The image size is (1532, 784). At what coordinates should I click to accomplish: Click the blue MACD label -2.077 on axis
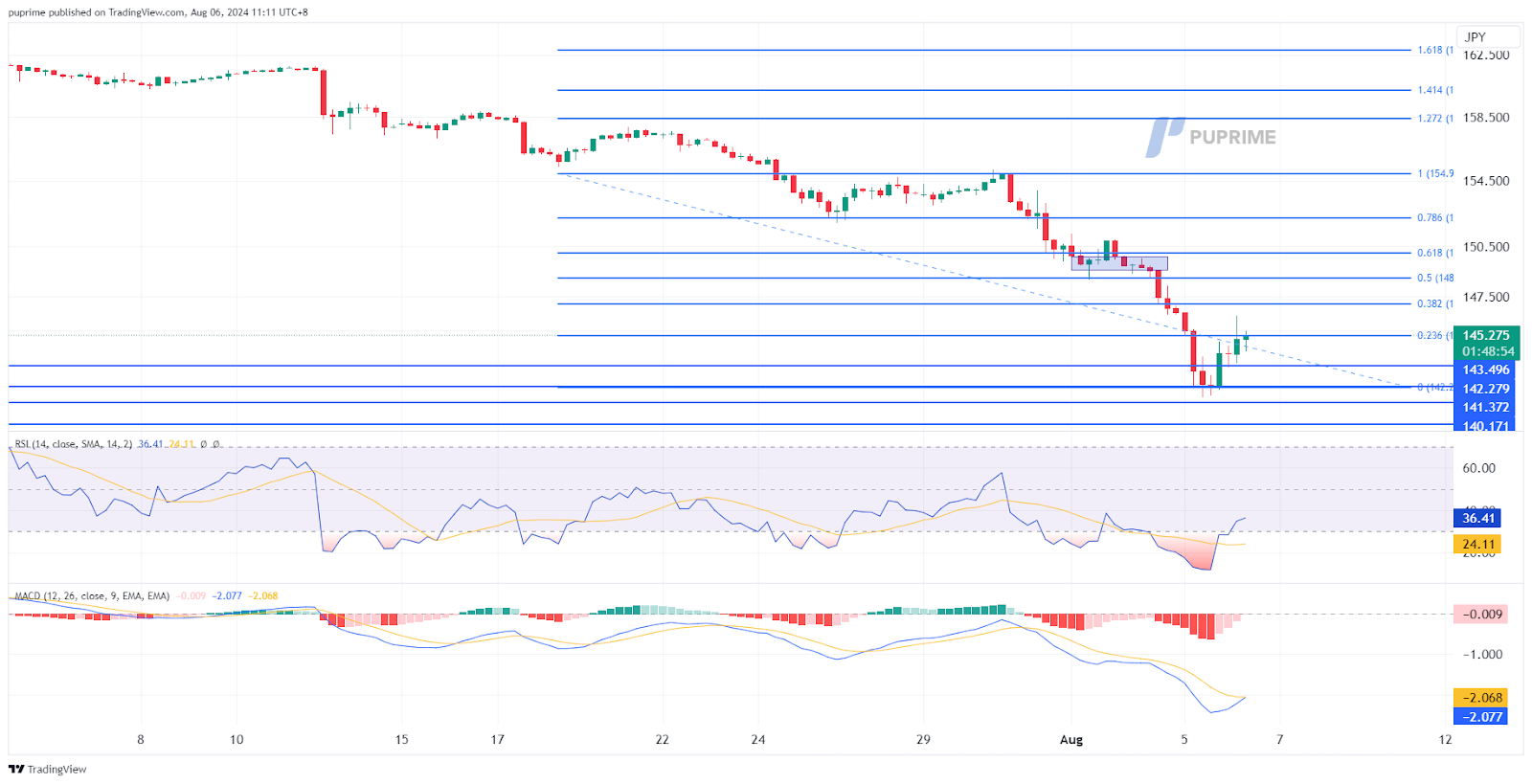coord(1480,716)
